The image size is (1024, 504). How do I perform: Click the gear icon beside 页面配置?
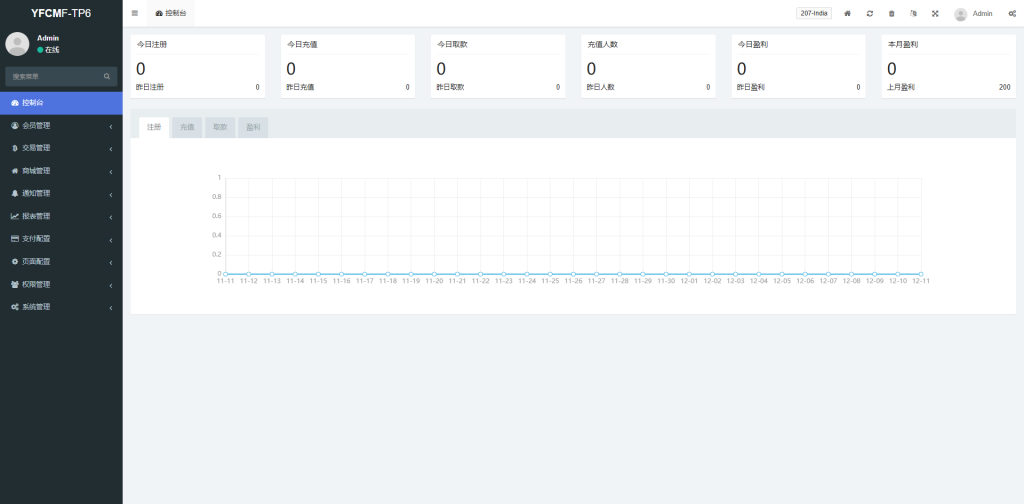coord(15,262)
